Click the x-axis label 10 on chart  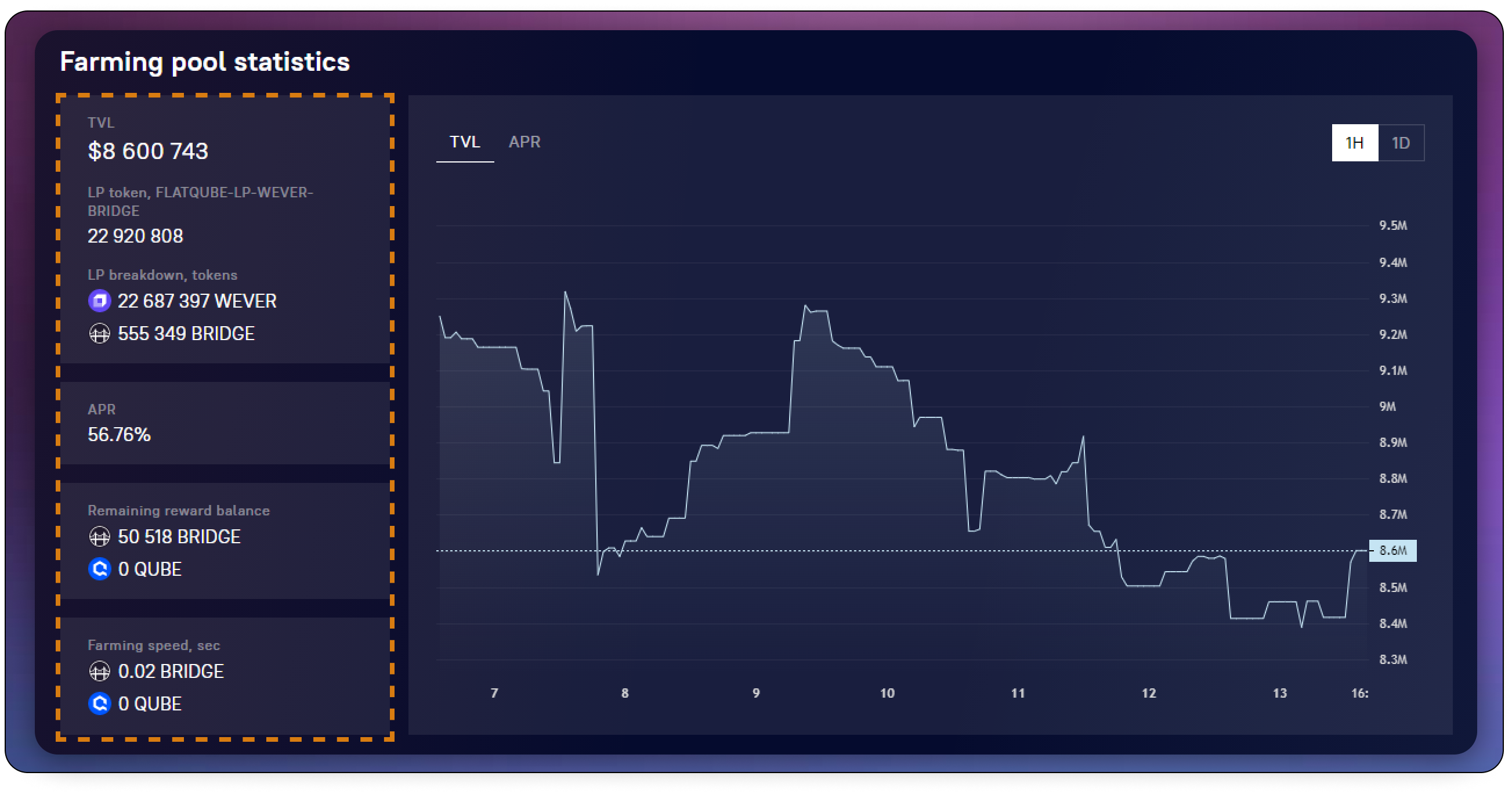pos(887,693)
